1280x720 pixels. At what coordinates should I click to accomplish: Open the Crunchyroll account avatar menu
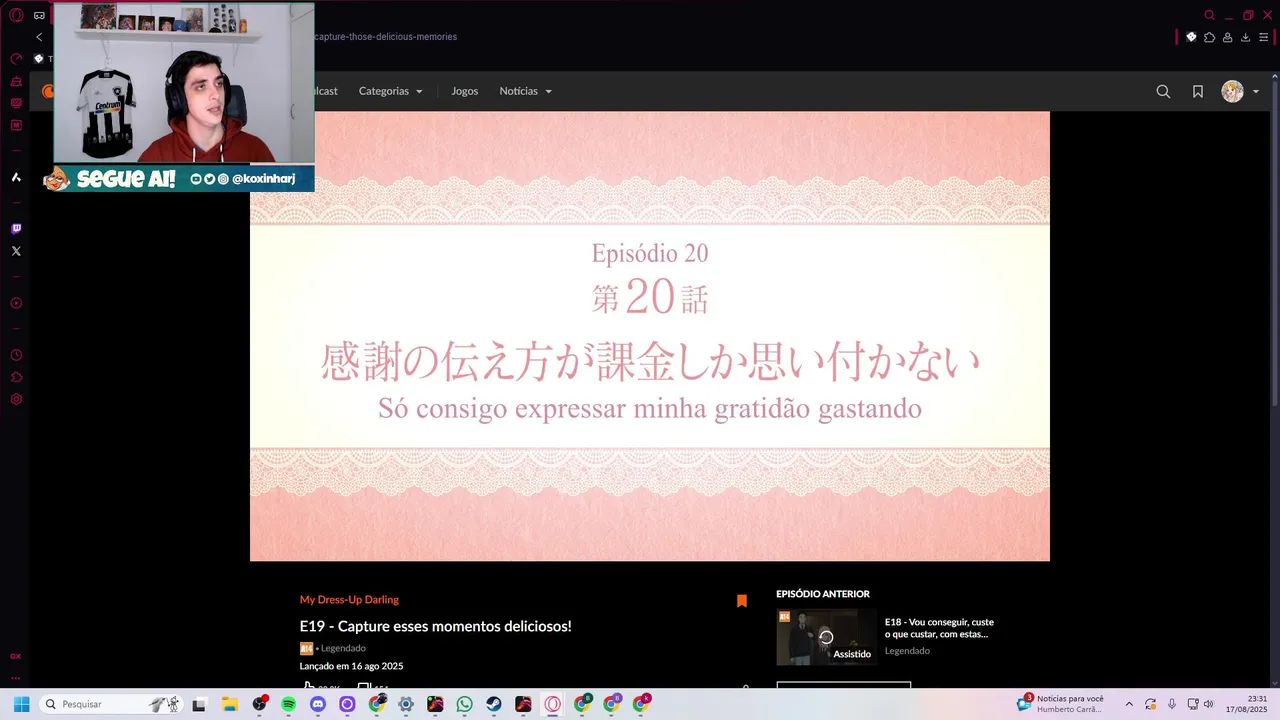(1240, 91)
